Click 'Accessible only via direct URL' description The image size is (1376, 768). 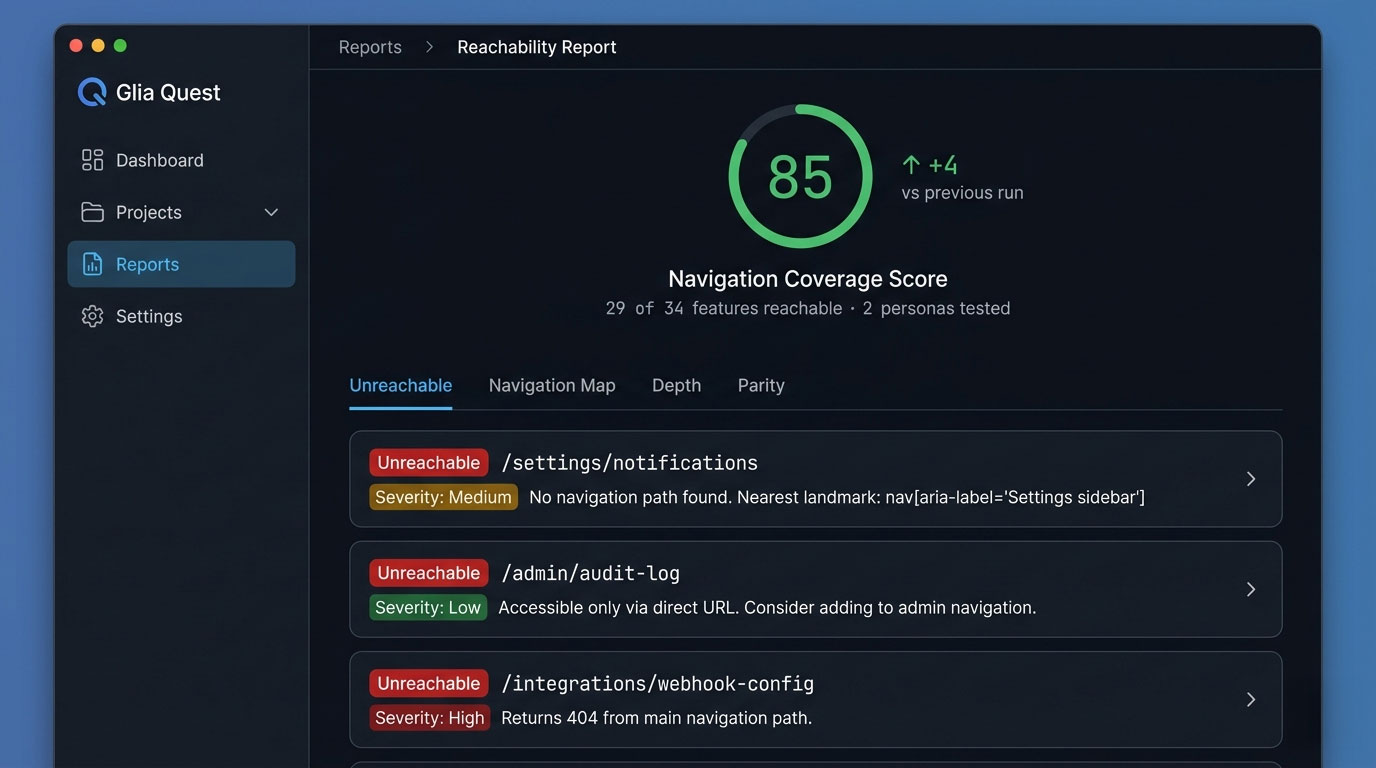pyautogui.click(x=767, y=607)
